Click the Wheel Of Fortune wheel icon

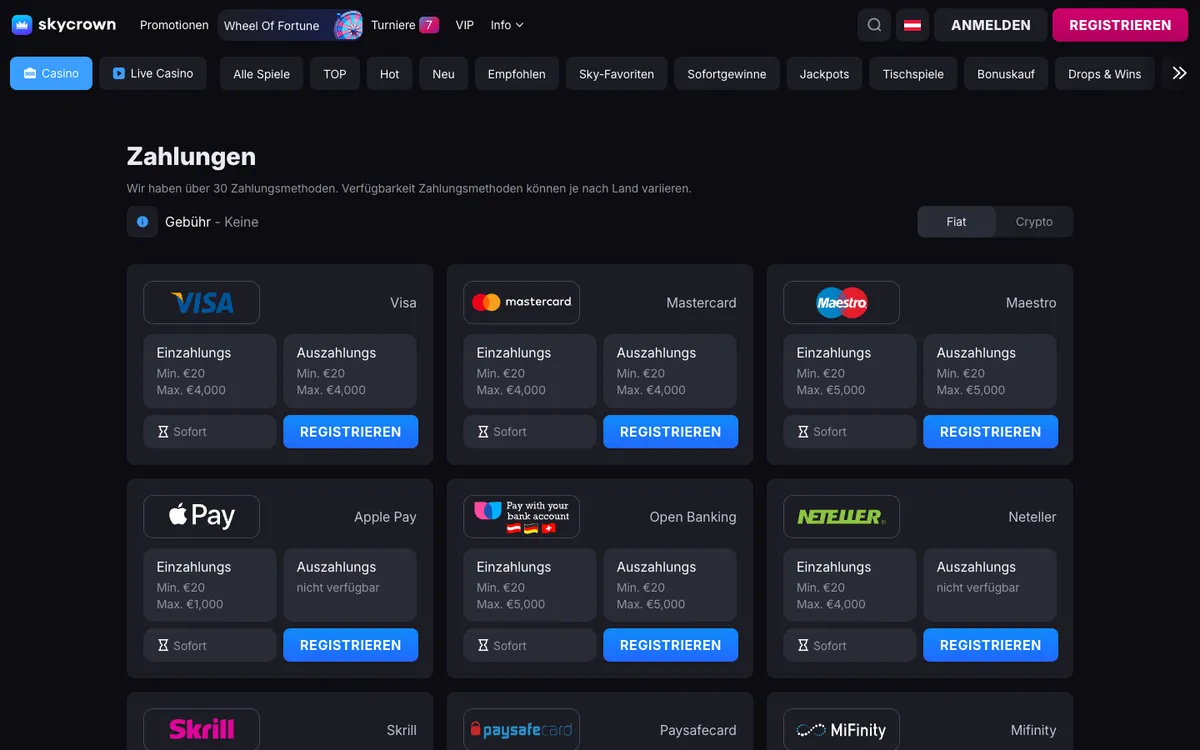pos(348,25)
